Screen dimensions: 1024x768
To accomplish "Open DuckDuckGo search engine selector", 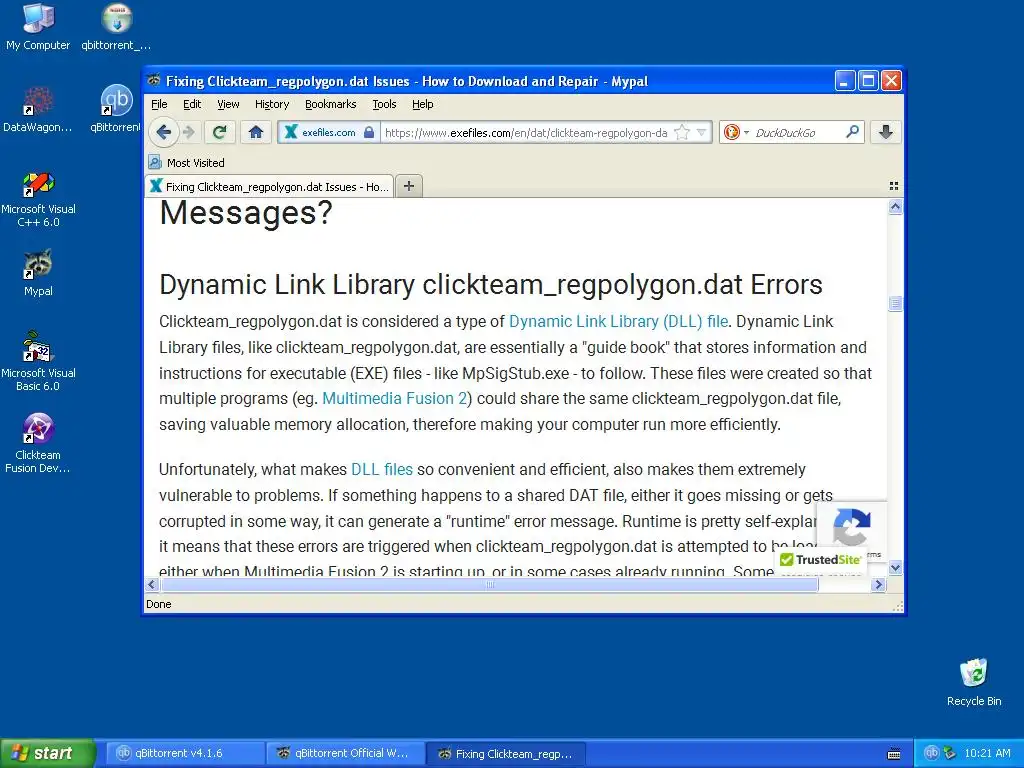I will [736, 133].
